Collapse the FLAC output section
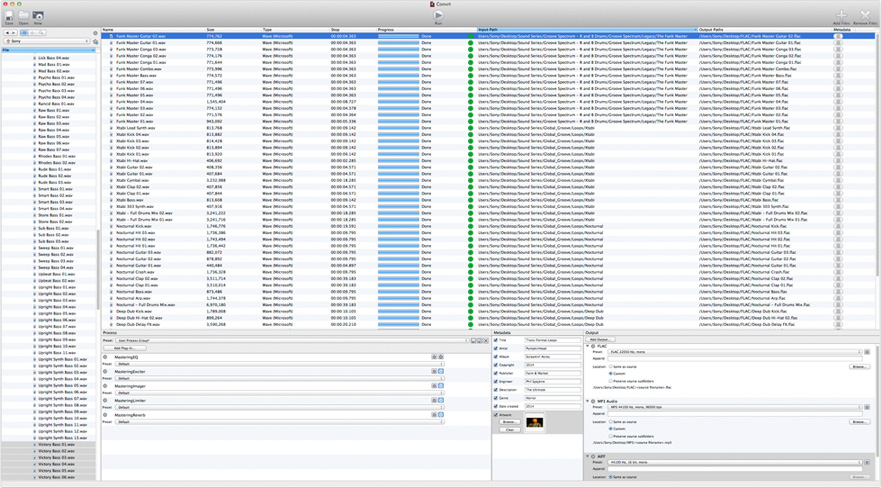This screenshot has width=881, height=488. pyautogui.click(x=588, y=346)
